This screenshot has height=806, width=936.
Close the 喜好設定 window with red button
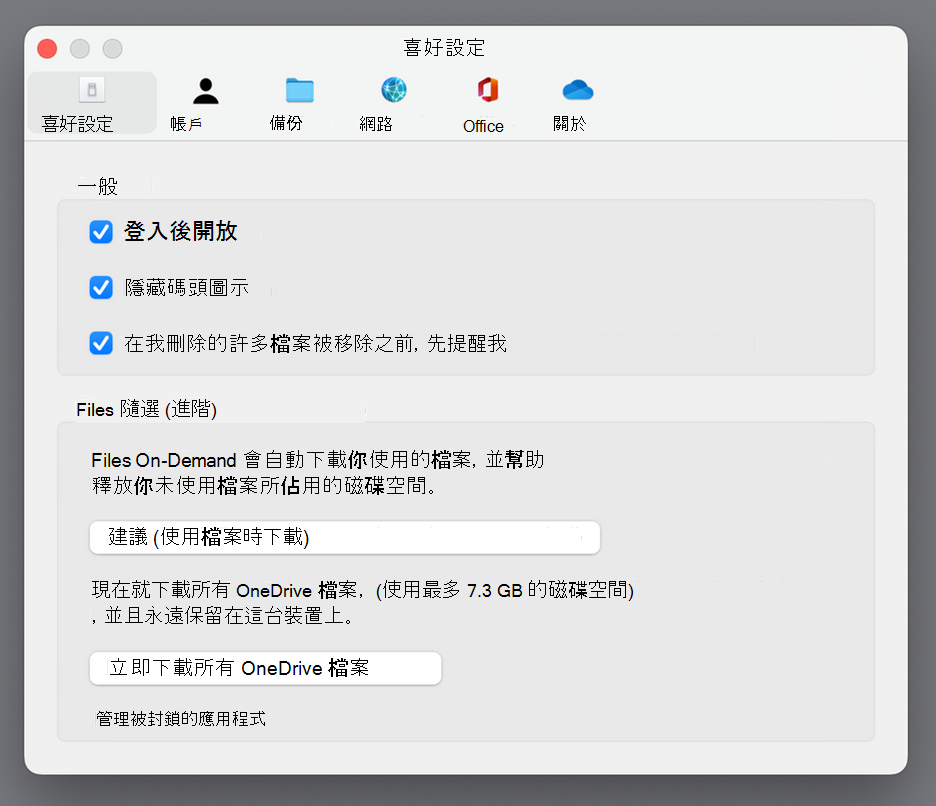pos(47,48)
